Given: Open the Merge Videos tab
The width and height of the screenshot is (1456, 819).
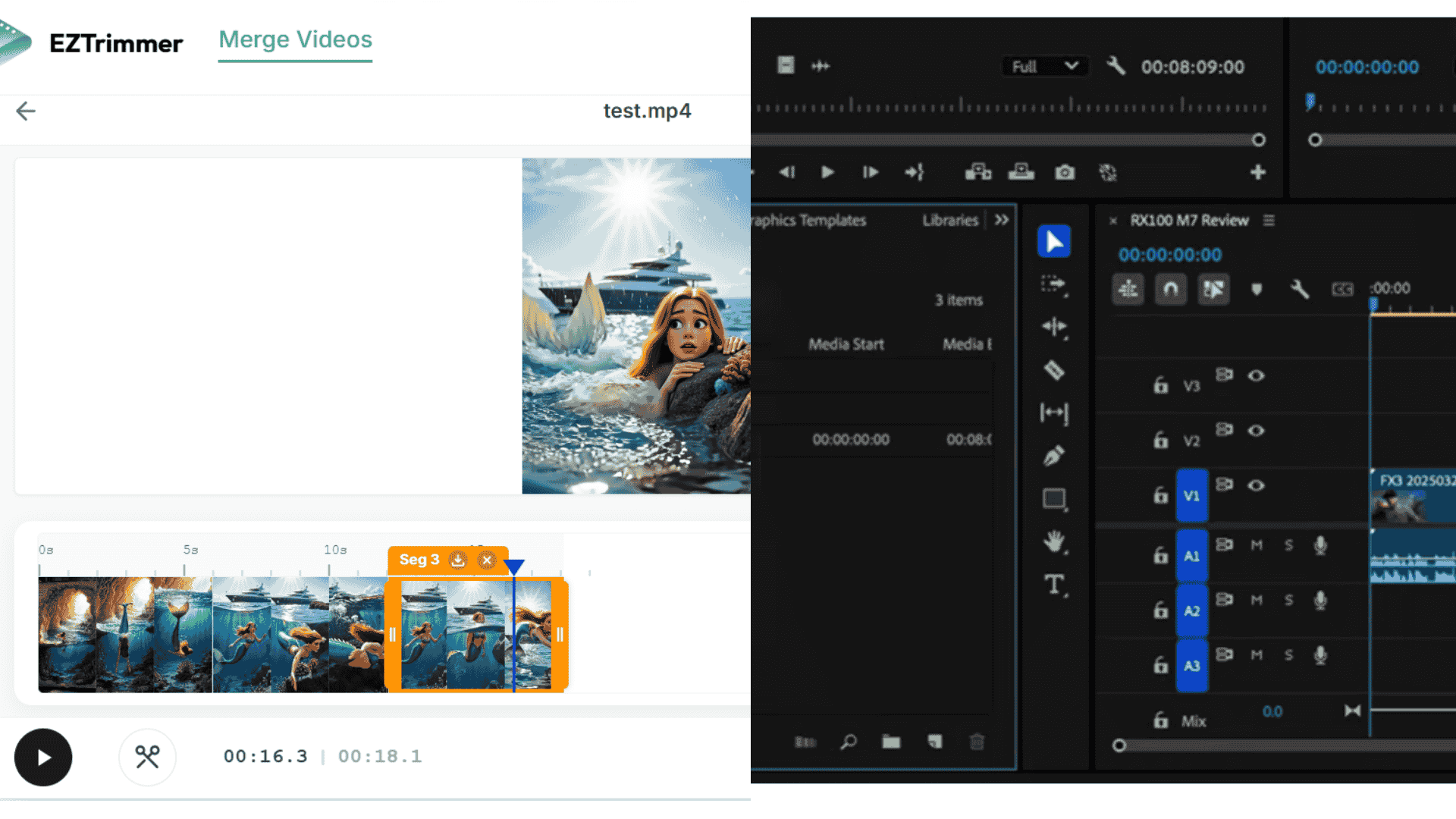Looking at the screenshot, I should point(295,39).
